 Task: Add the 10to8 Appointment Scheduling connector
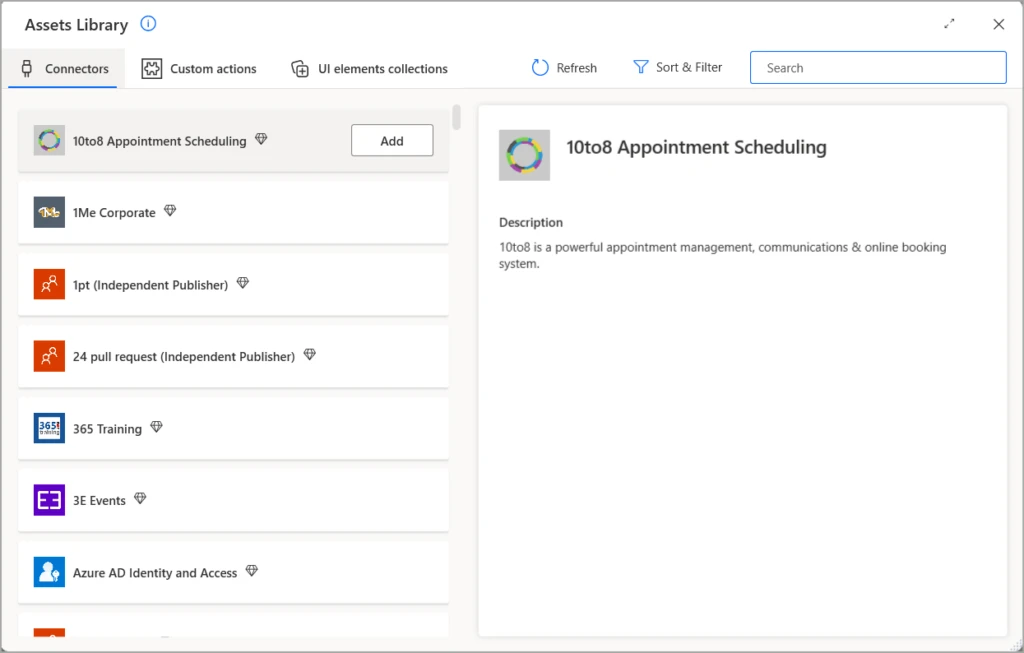[x=392, y=141]
